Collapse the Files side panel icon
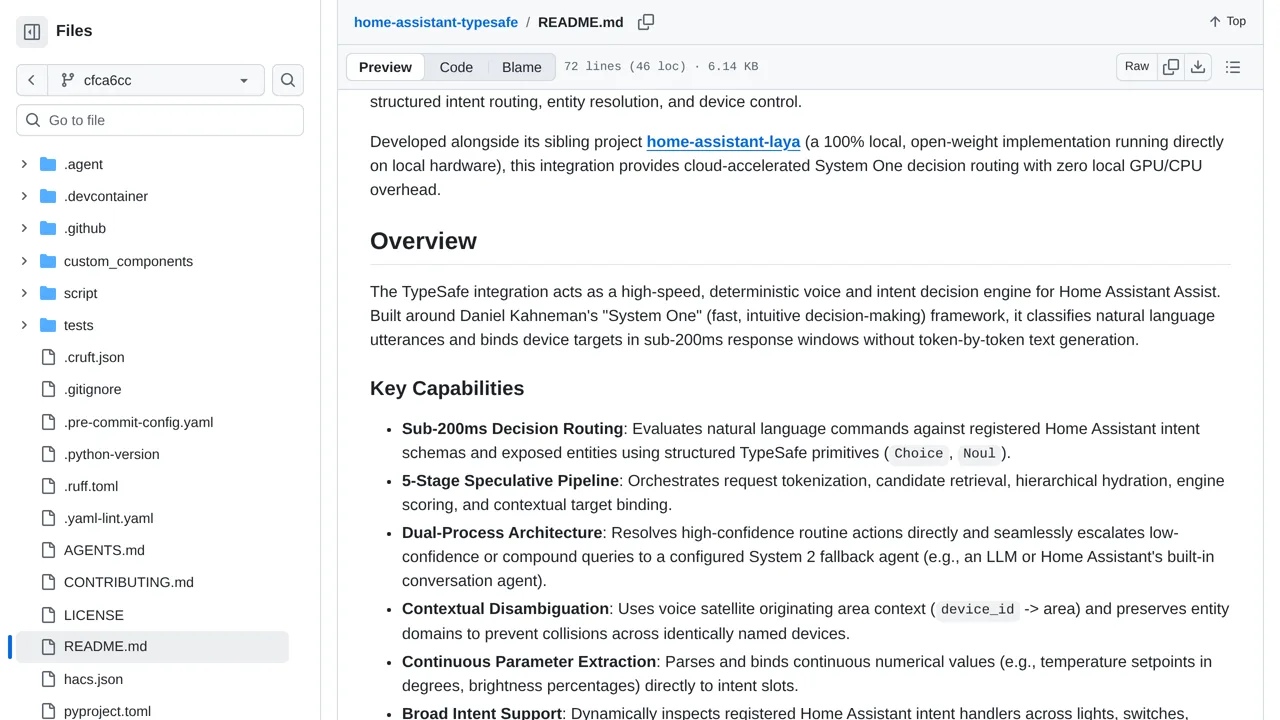1280x720 pixels. click(x=32, y=32)
